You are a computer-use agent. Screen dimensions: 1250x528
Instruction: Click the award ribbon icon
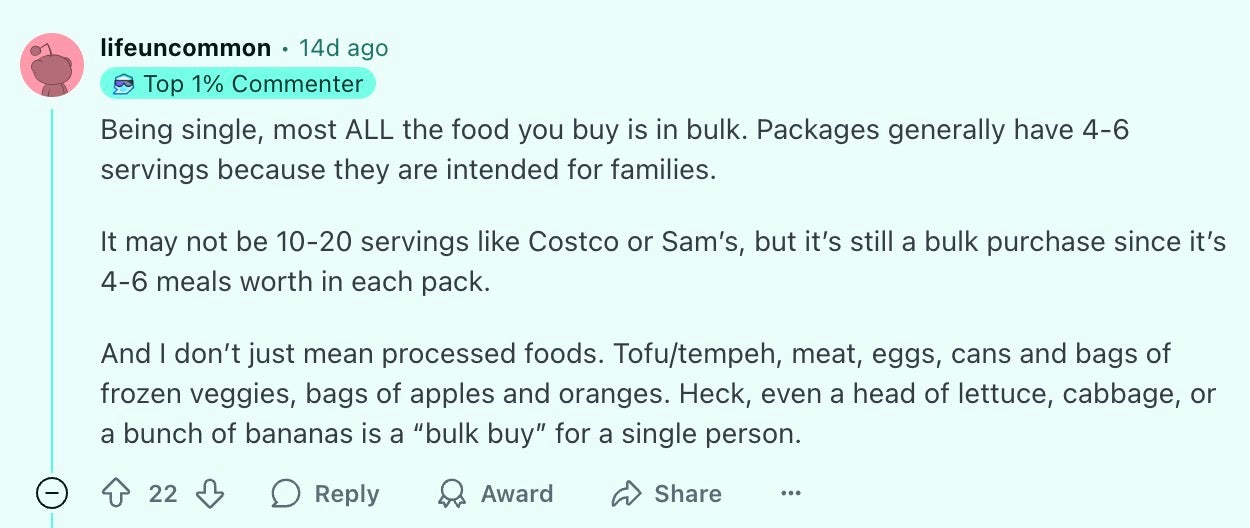tap(452, 493)
